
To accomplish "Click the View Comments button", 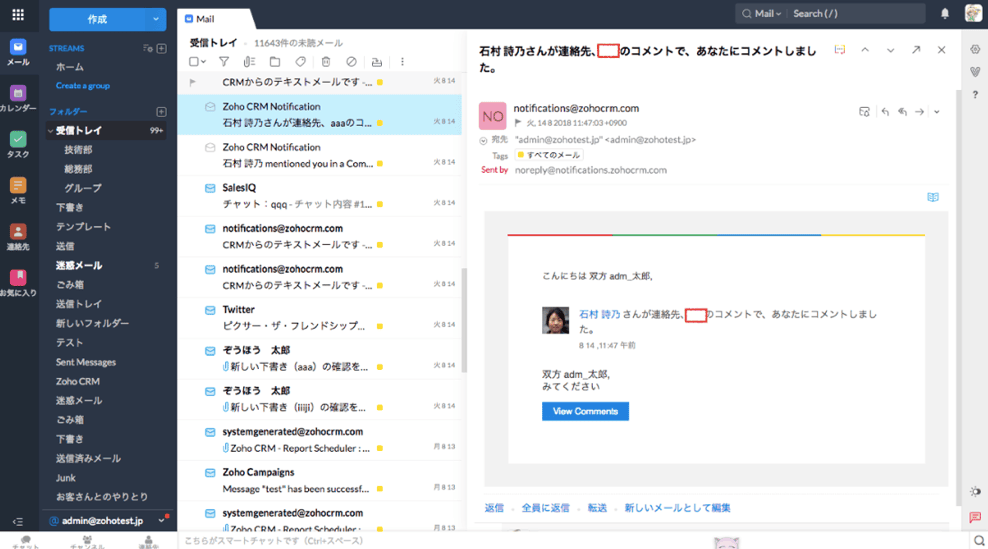I will [585, 411].
